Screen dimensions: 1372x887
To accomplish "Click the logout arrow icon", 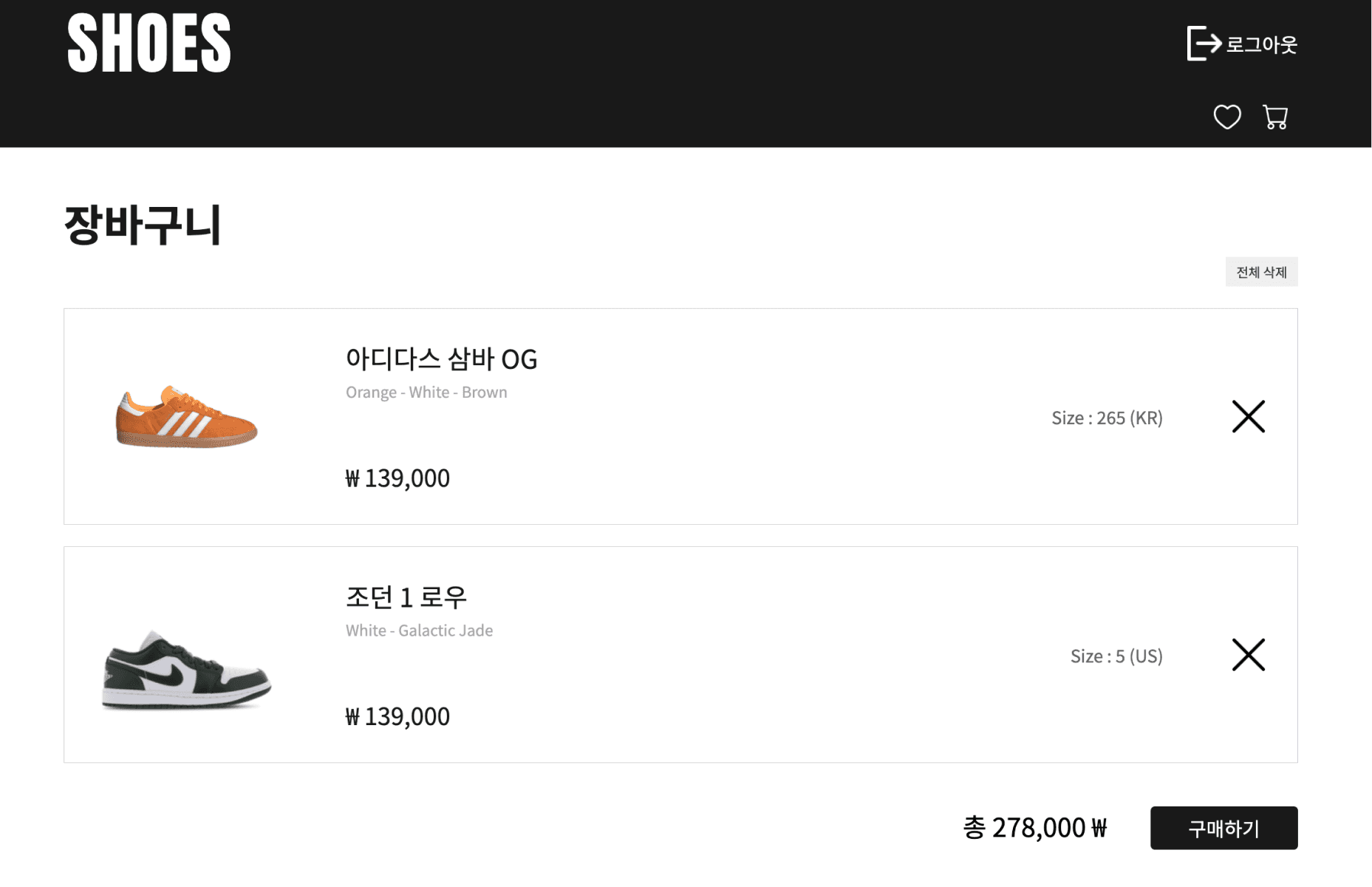I will pyautogui.click(x=1204, y=44).
